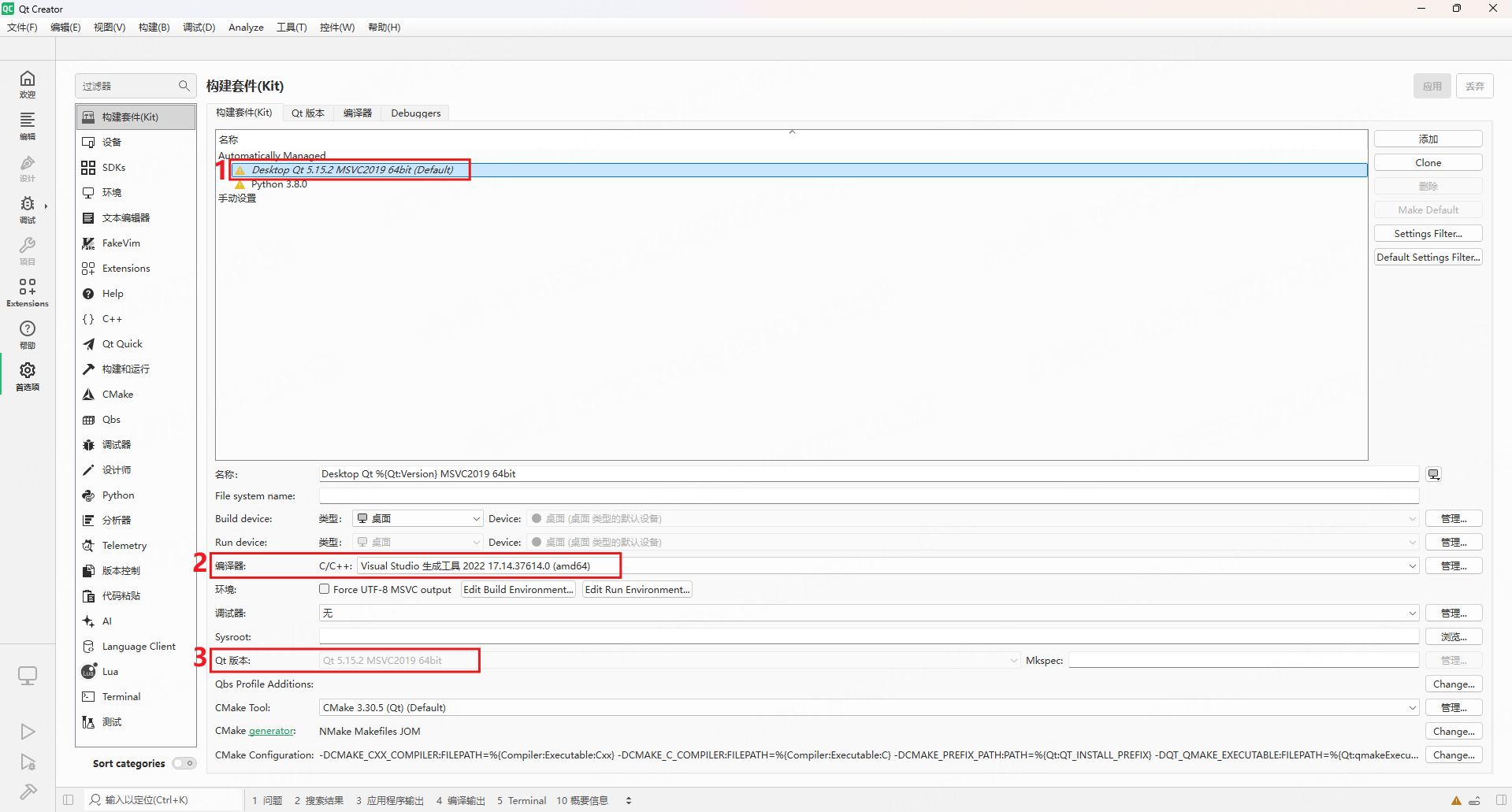Viewport: 1512px width, 812px height.
Task: Open the Language Client settings category
Action: pyautogui.click(x=136, y=647)
